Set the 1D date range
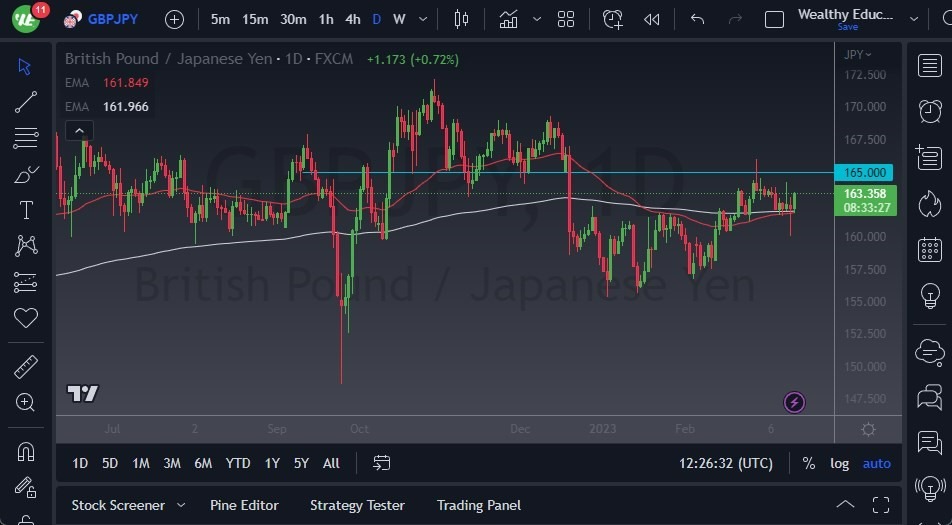 [80, 463]
